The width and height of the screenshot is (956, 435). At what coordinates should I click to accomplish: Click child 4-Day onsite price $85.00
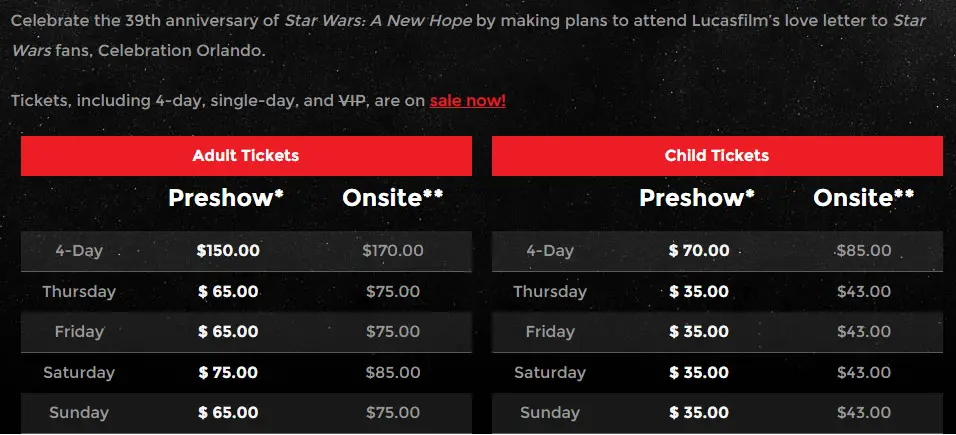(x=864, y=251)
